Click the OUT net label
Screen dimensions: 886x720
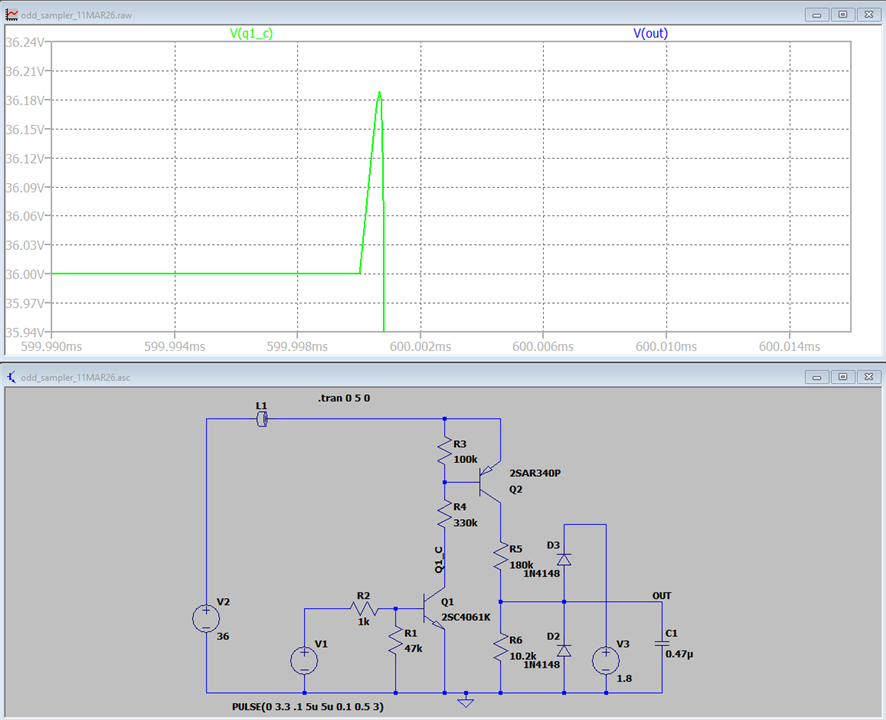click(x=661, y=595)
